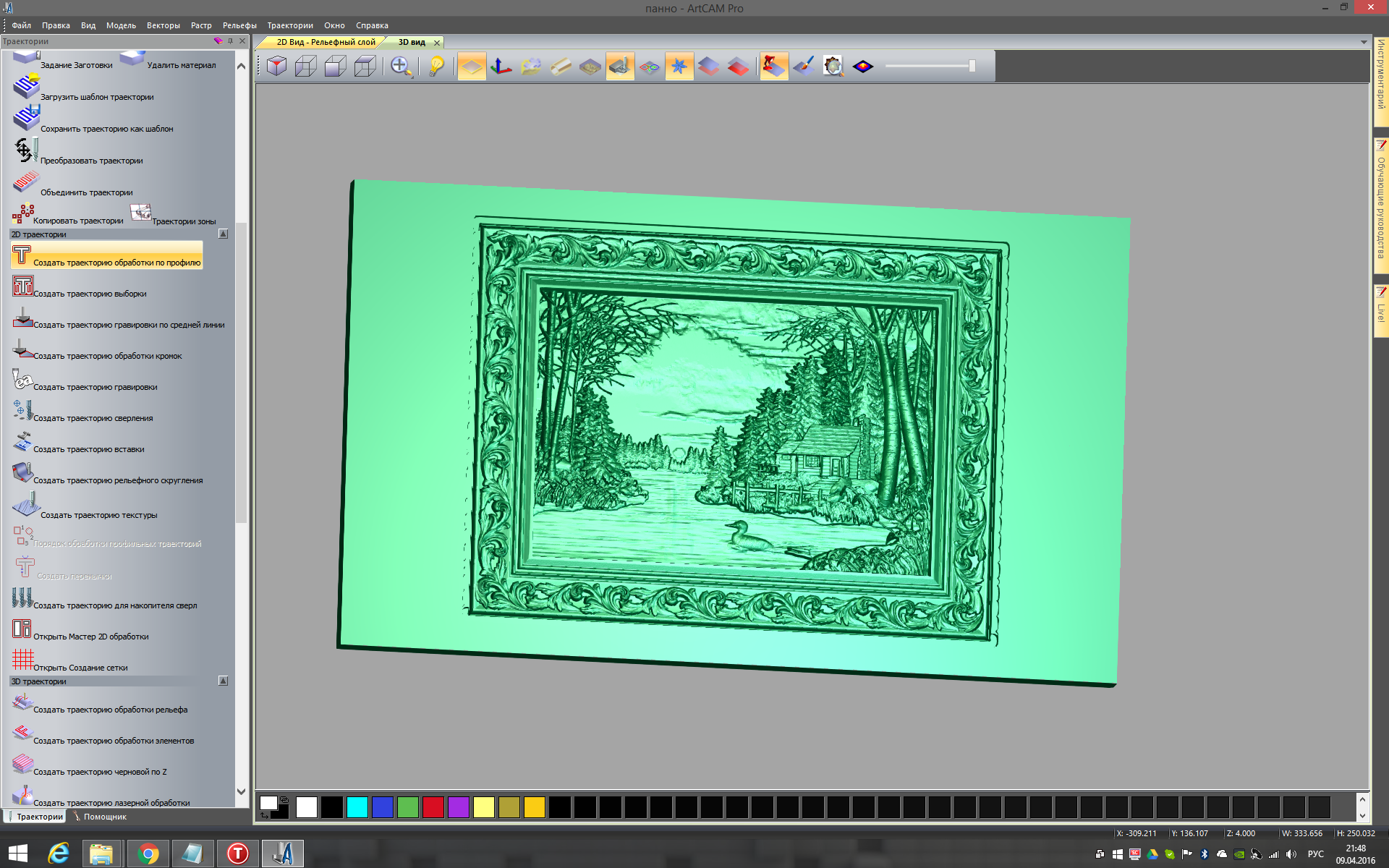Select the cyan color swatch
The width and height of the screenshot is (1389, 868).
pos(357,807)
